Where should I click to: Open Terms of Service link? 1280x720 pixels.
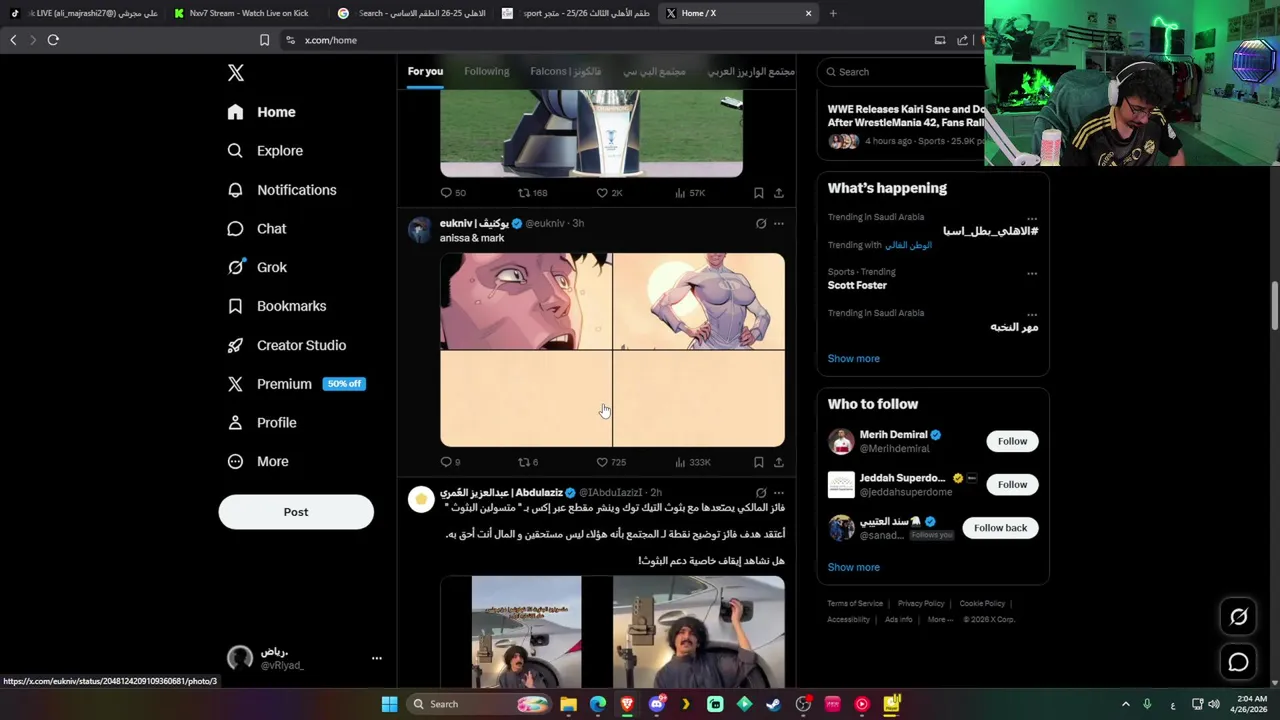855,603
